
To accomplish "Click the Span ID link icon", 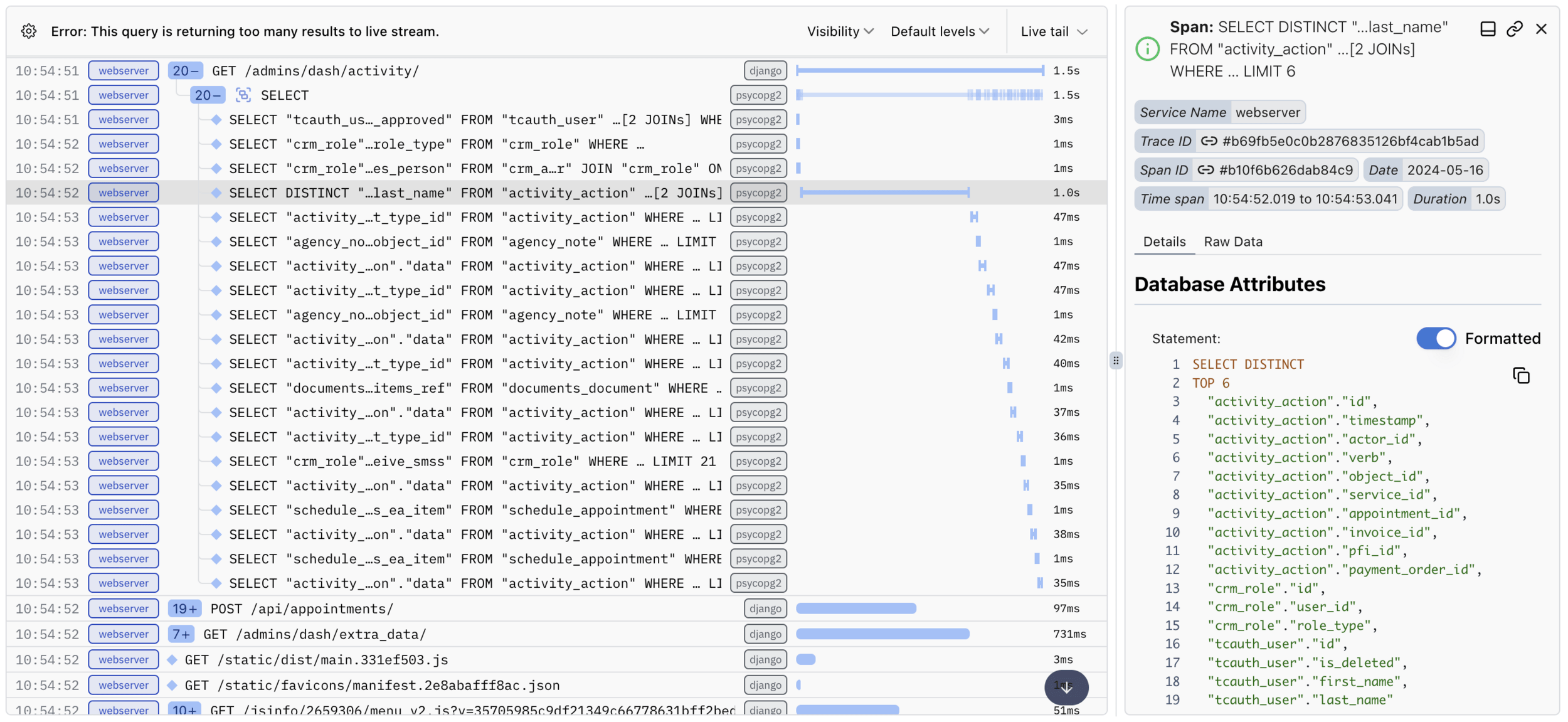I will (1205, 170).
